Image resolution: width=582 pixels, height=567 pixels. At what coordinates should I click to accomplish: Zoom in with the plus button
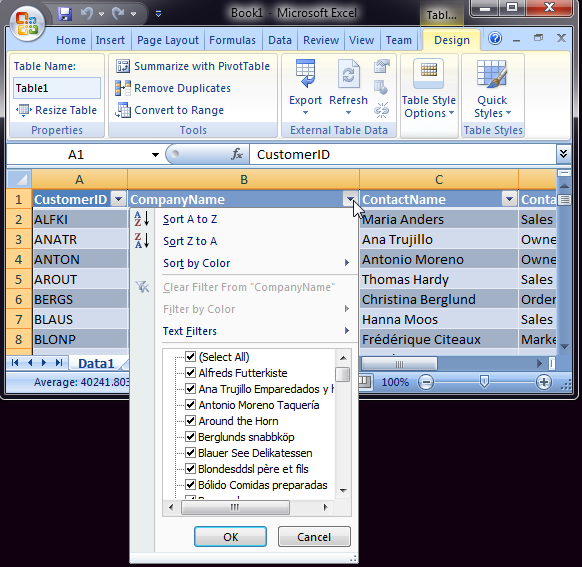[543, 382]
